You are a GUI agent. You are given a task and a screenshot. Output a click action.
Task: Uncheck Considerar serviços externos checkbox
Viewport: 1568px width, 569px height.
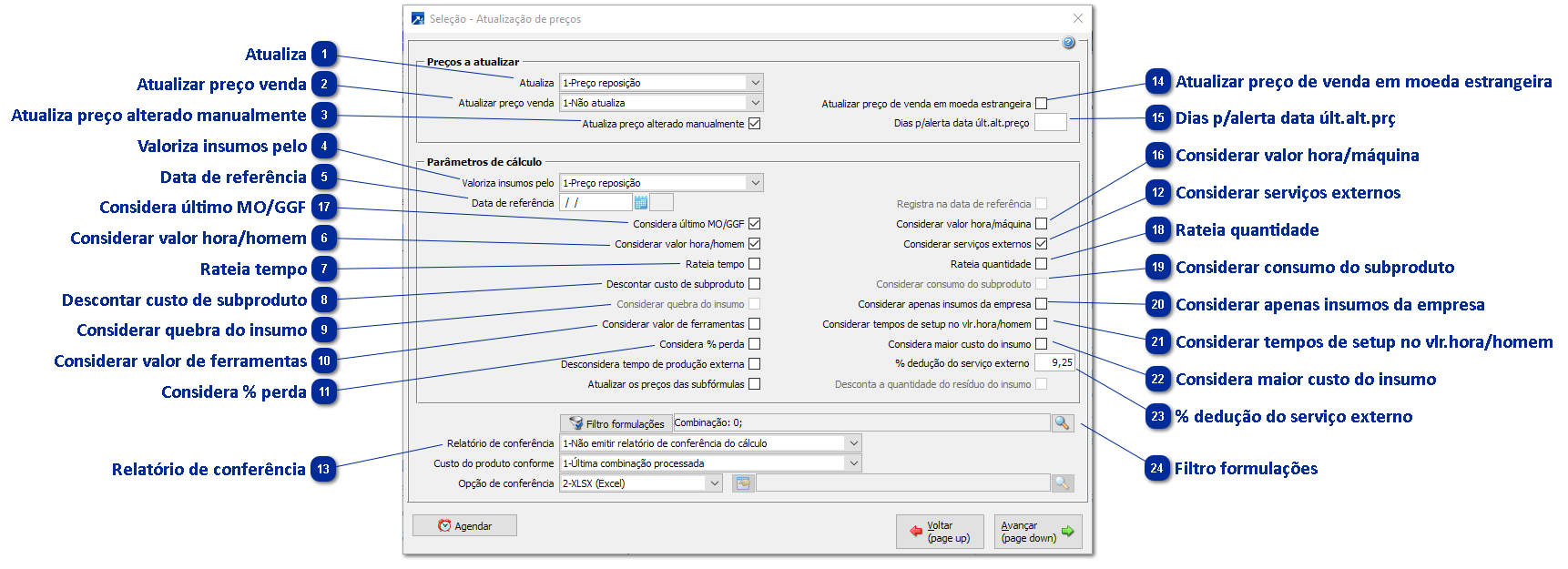1041,244
